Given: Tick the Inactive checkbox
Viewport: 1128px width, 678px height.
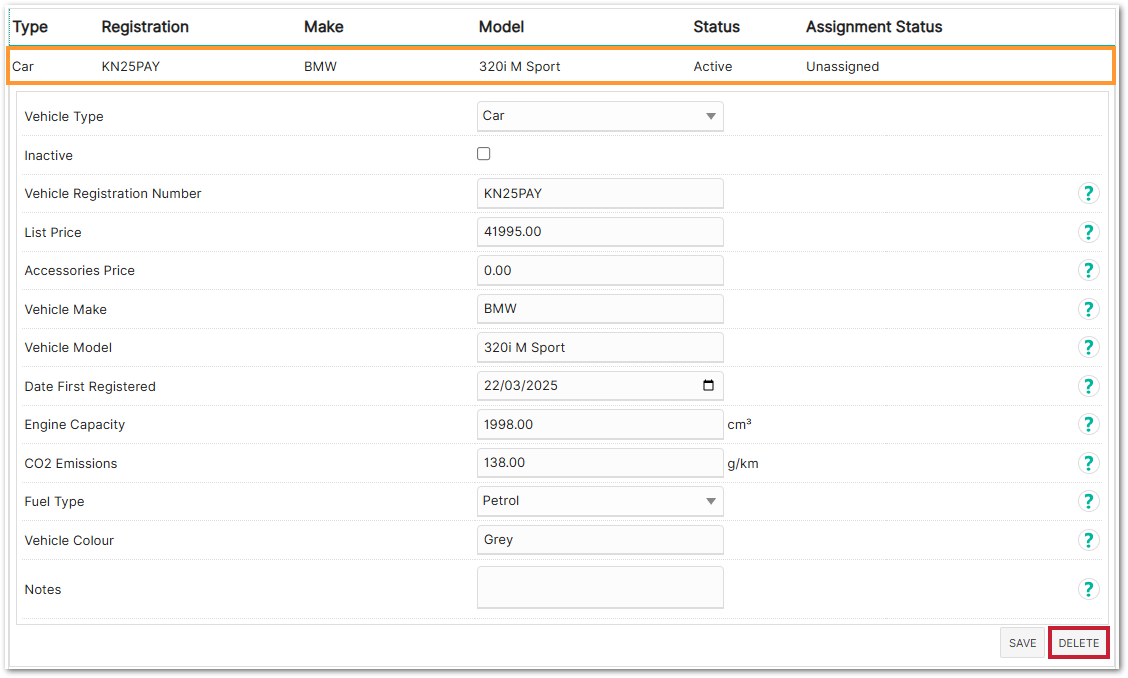Looking at the screenshot, I should coord(484,154).
